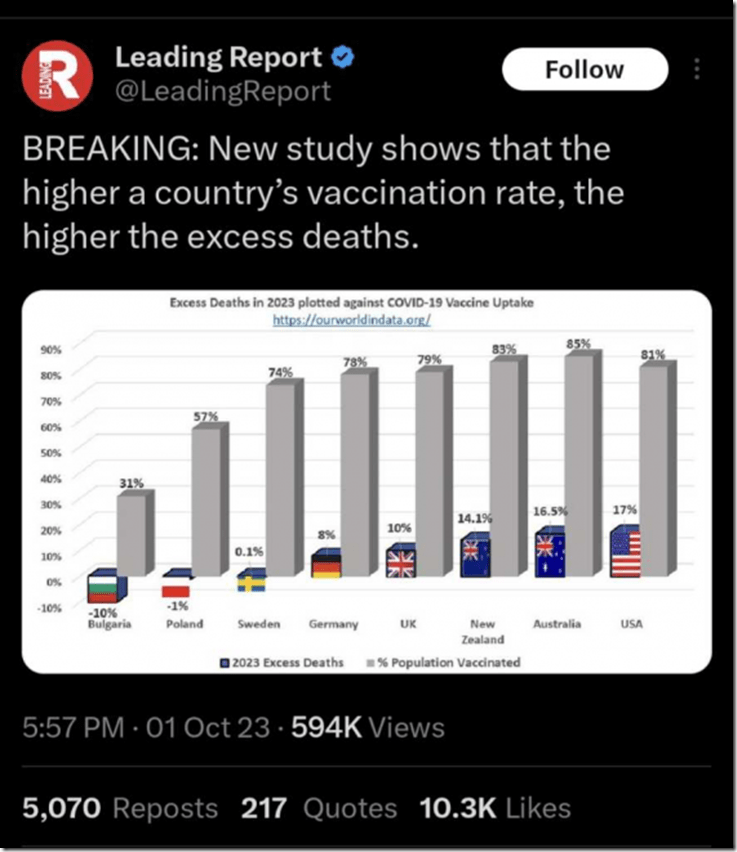Screen dimensions: 737x852
Task: Open the three-dot more options menu
Action: 697,70
